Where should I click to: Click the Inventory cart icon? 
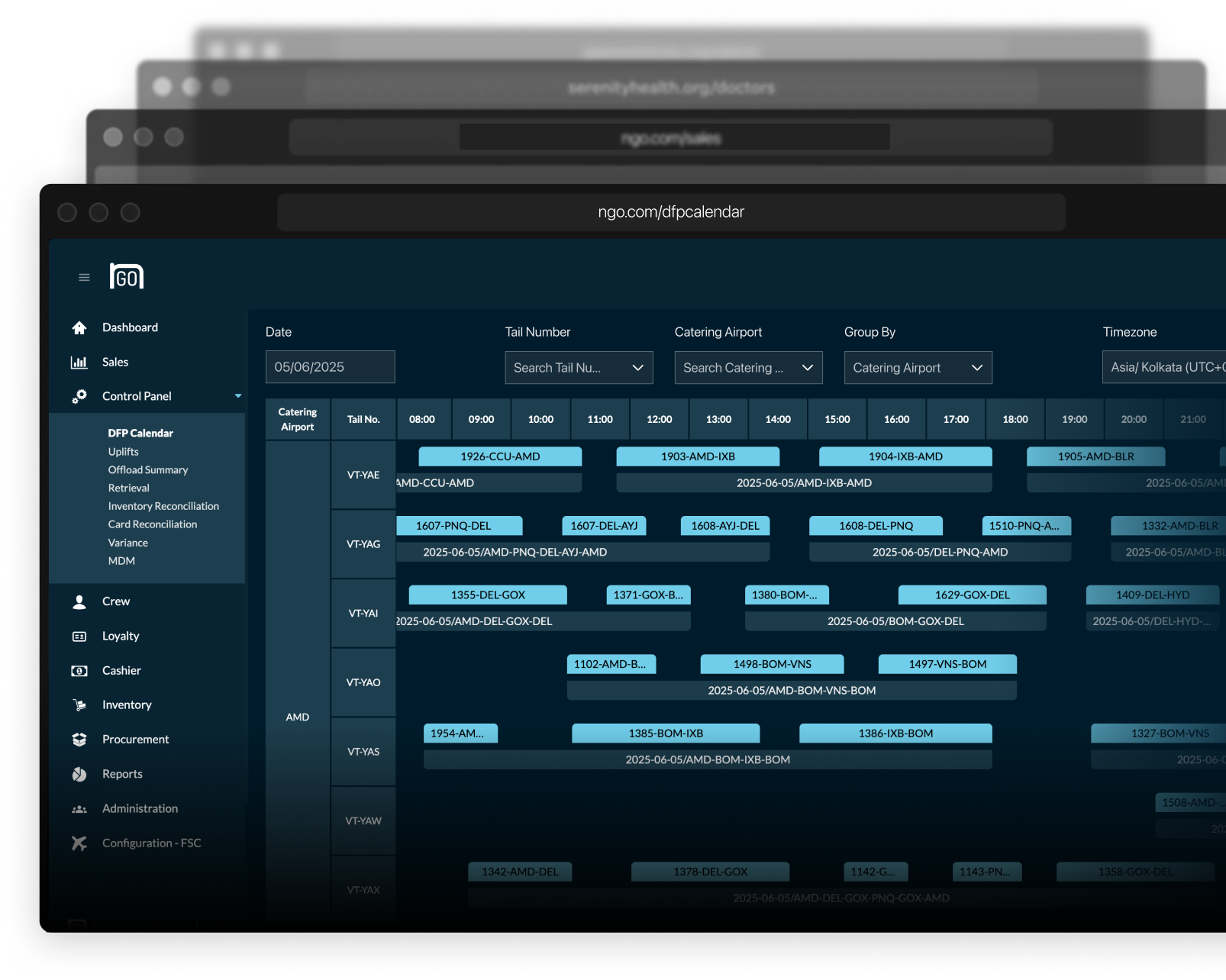pos(79,705)
